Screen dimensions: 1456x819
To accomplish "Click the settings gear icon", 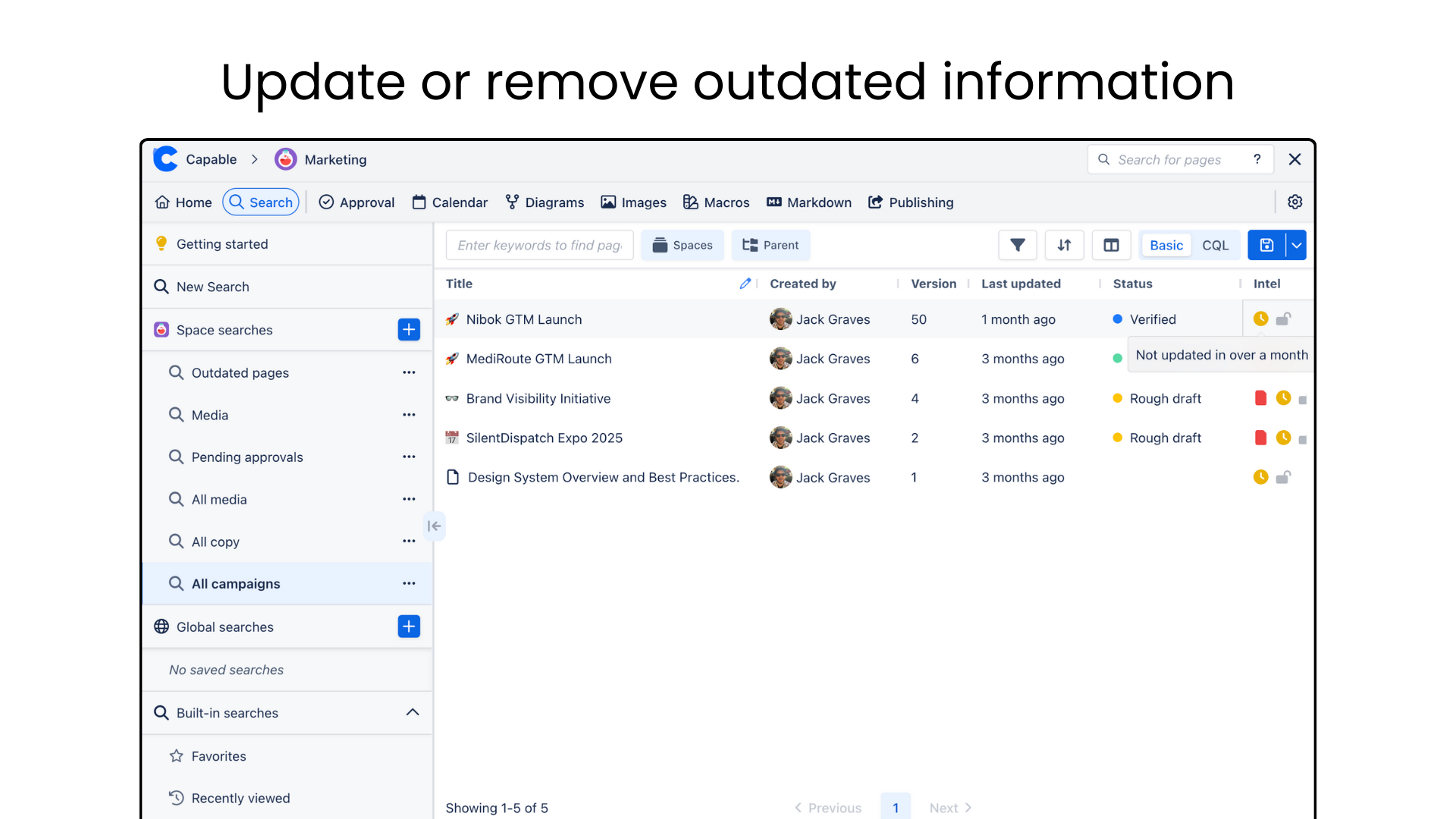I will (x=1295, y=202).
